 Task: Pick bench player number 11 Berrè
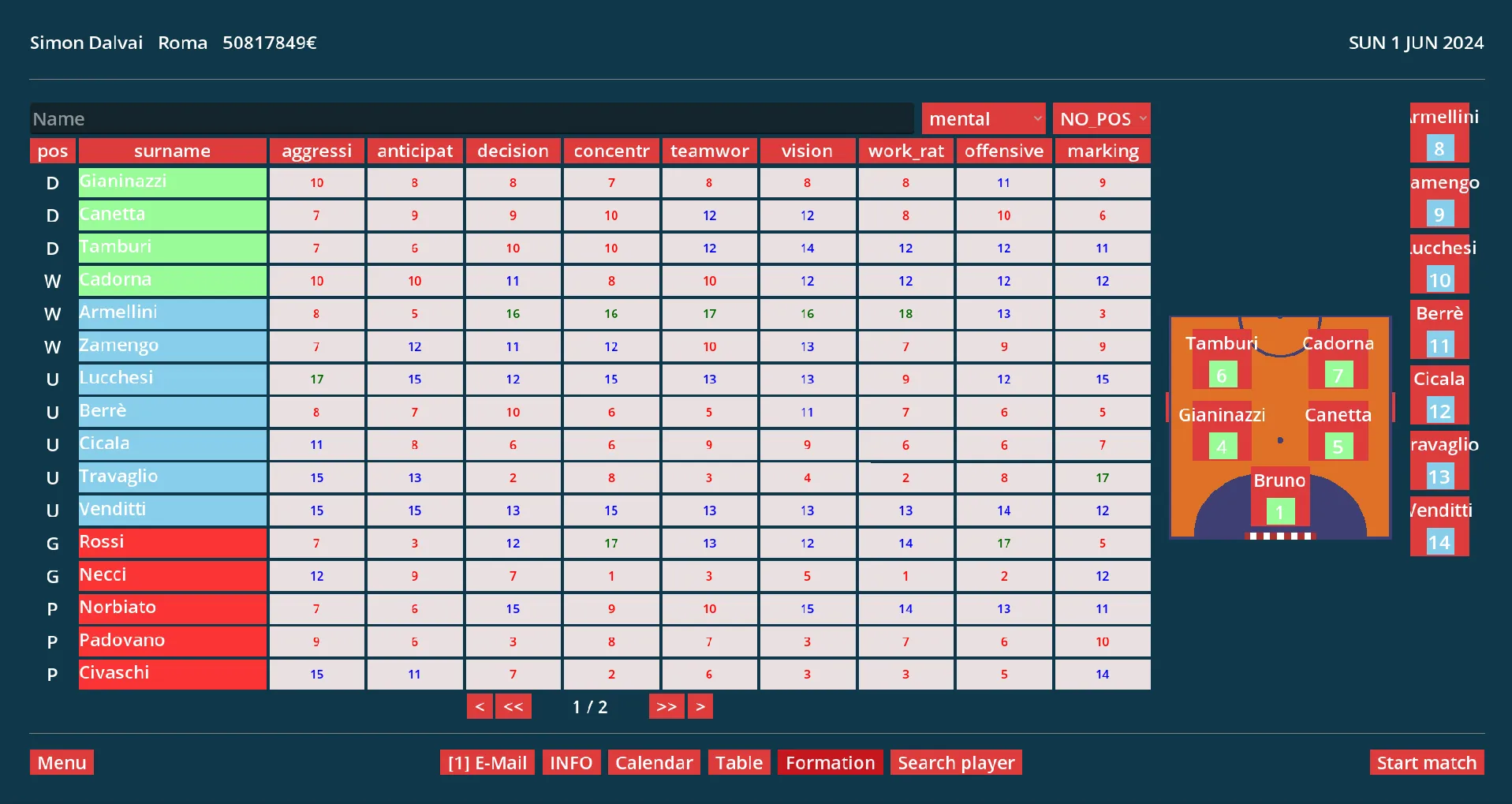(1439, 345)
